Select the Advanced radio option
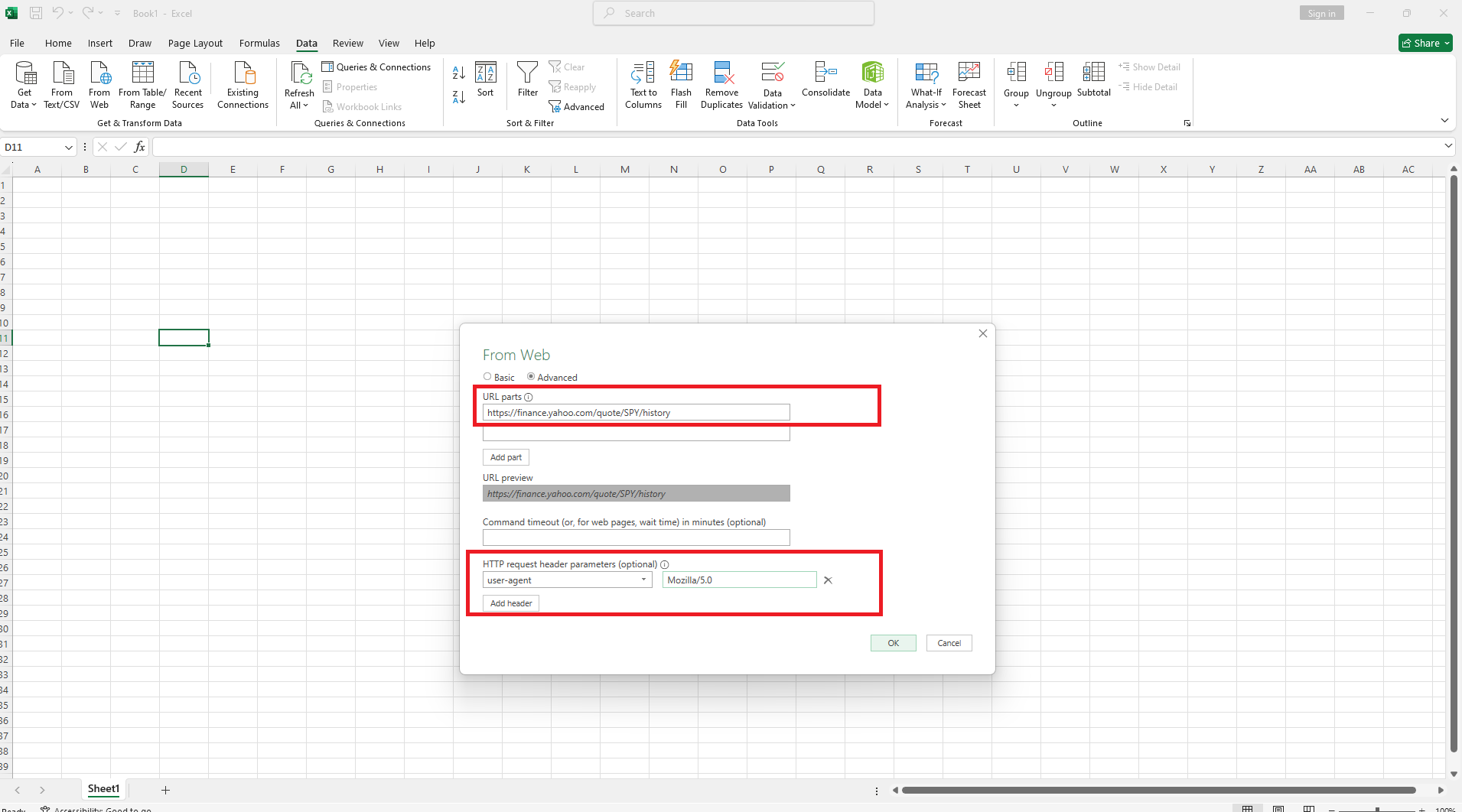The image size is (1462, 812). (x=531, y=377)
